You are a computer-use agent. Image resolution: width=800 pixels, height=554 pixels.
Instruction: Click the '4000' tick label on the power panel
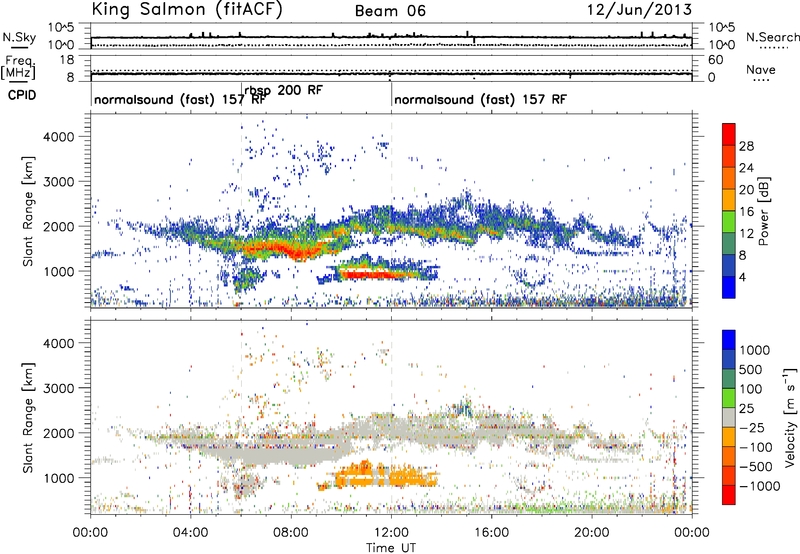[x=59, y=137]
